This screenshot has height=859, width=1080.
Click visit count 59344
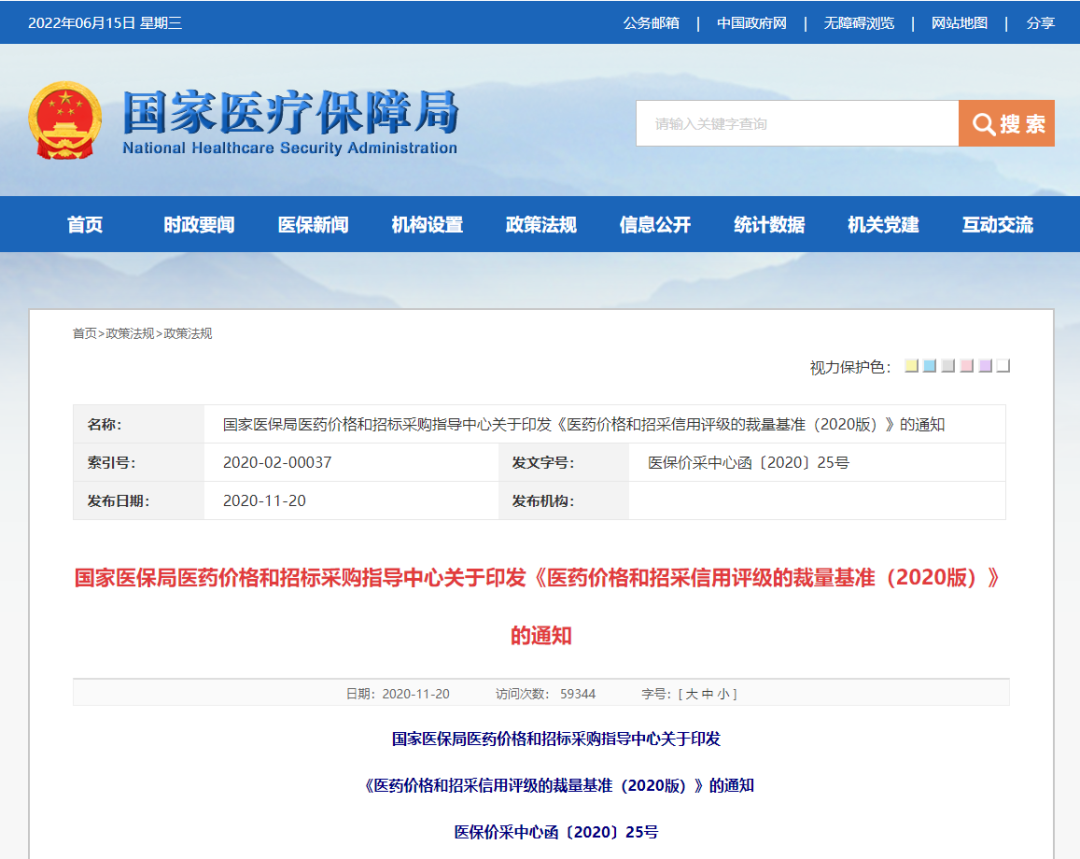pyautogui.click(x=577, y=694)
